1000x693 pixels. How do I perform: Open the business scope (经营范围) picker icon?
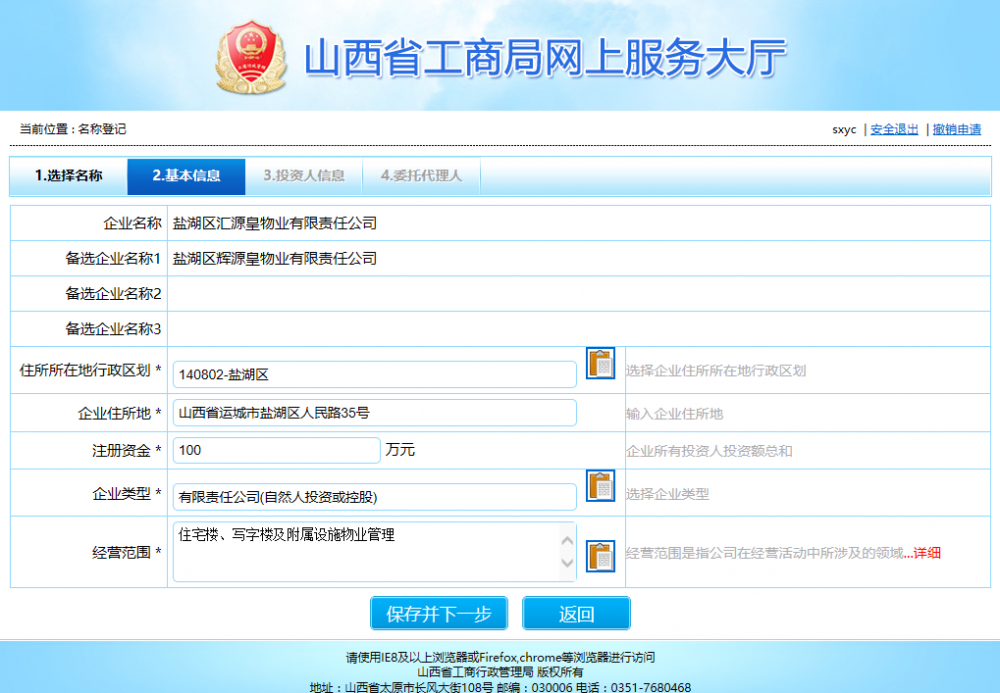tap(600, 555)
